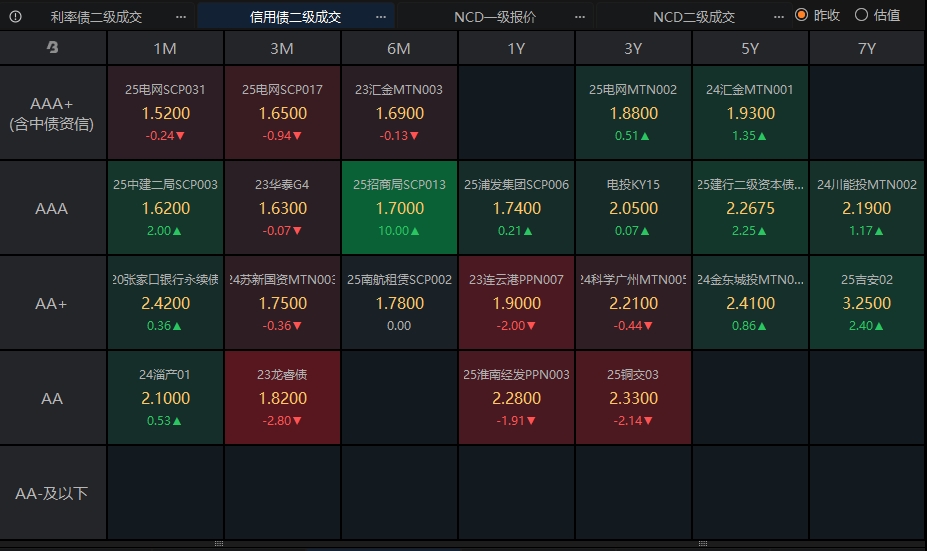Click the logo icon in the header corner cell
Image resolution: width=927 pixels, height=551 pixels.
53,47
